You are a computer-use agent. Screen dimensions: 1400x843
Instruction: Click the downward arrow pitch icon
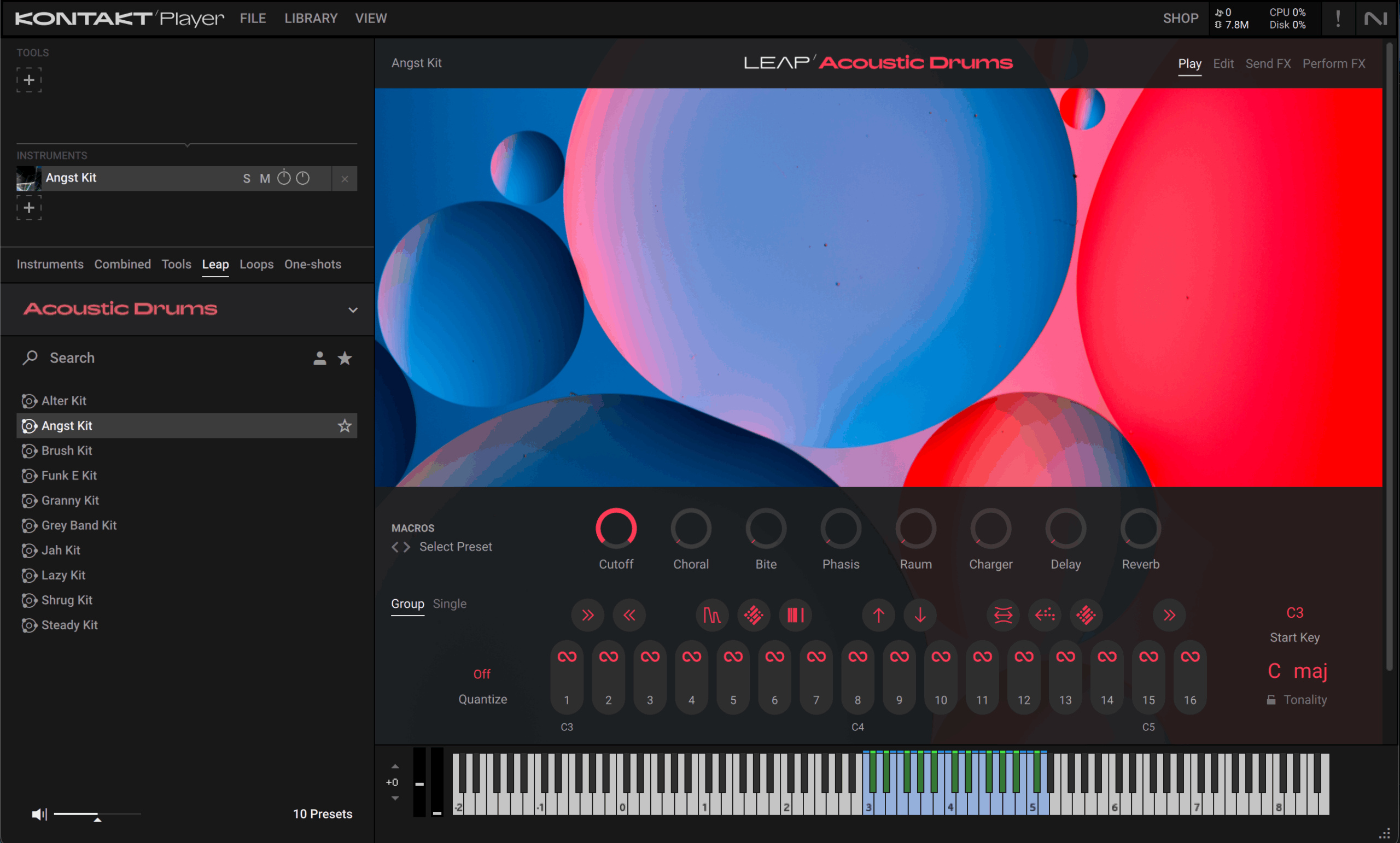tap(920, 615)
